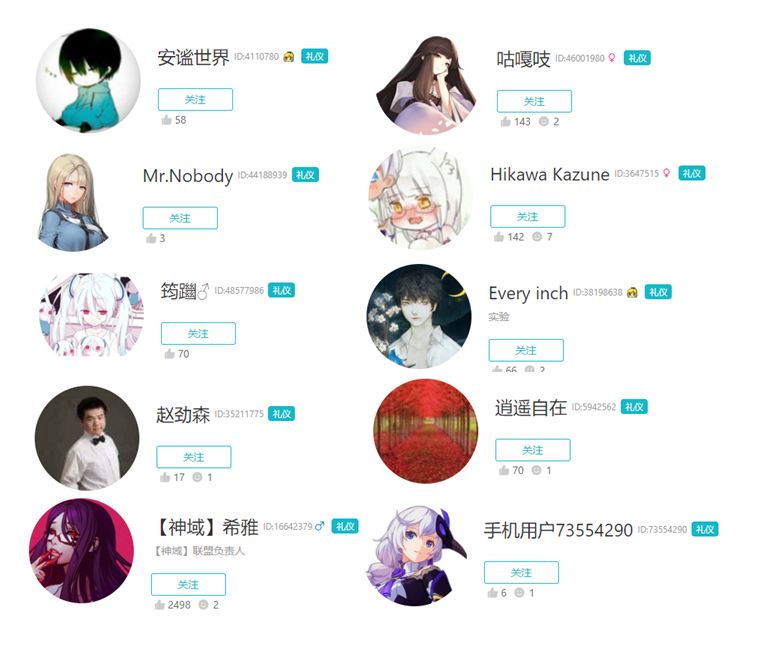Open the Mr.Nobody username link
This screenshot has width=761, height=663.
coord(188,175)
